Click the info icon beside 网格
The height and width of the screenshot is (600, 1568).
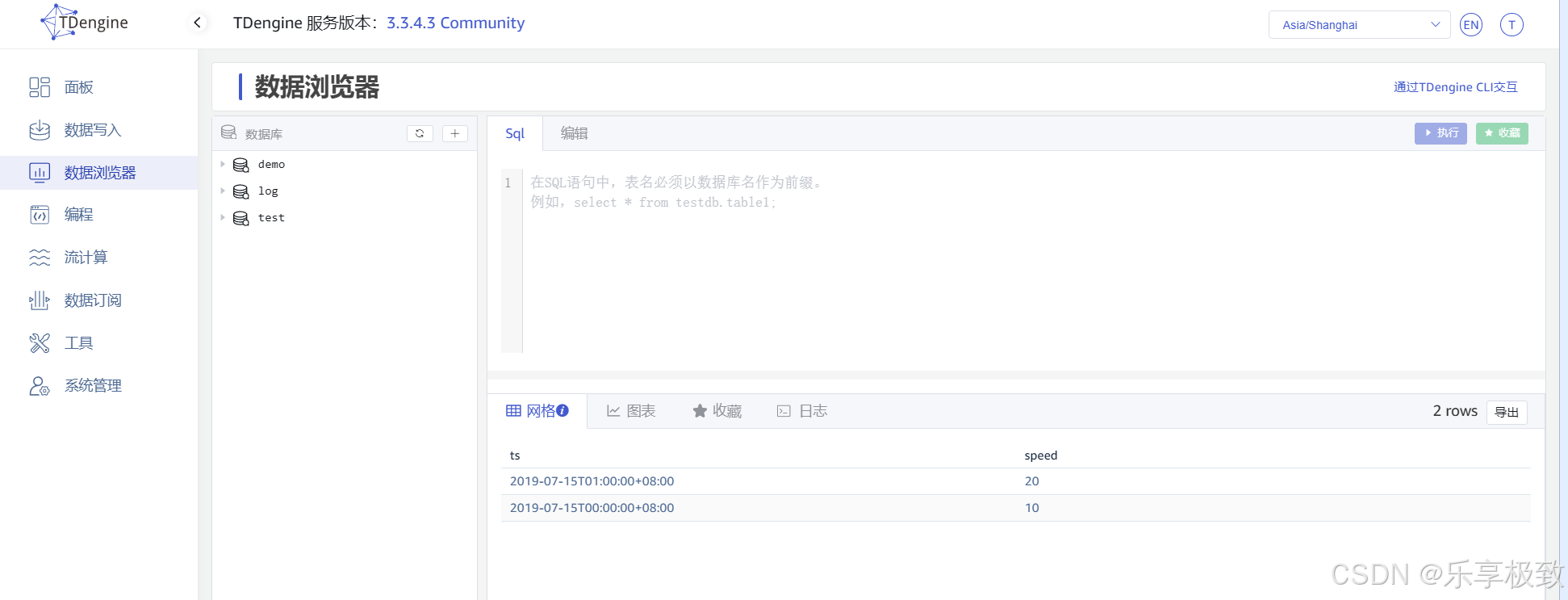(562, 410)
